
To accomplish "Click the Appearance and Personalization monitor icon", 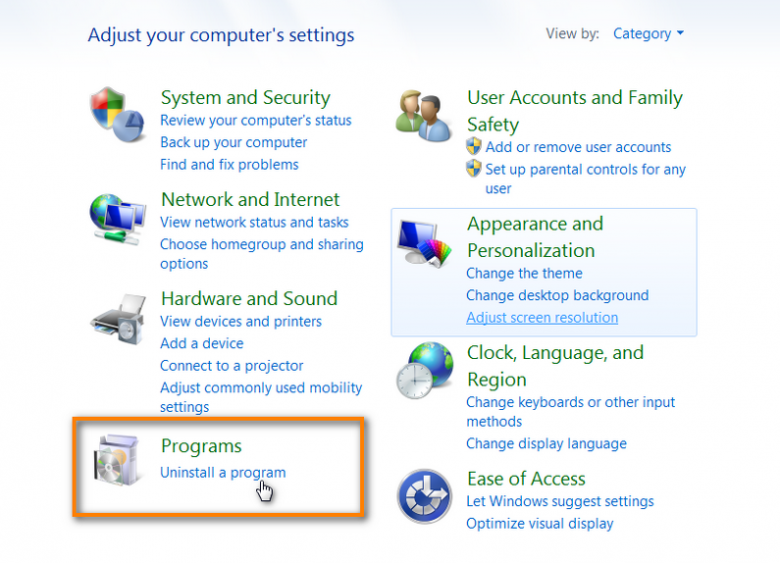I will [424, 243].
